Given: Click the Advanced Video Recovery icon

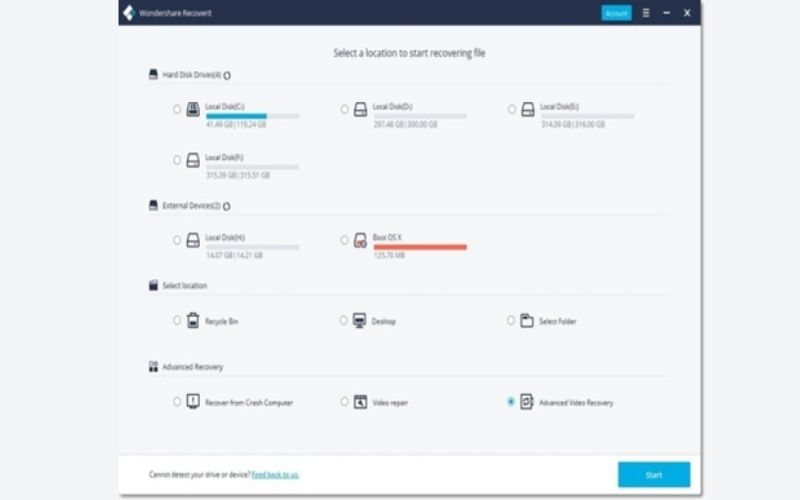Looking at the screenshot, I should tap(527, 402).
